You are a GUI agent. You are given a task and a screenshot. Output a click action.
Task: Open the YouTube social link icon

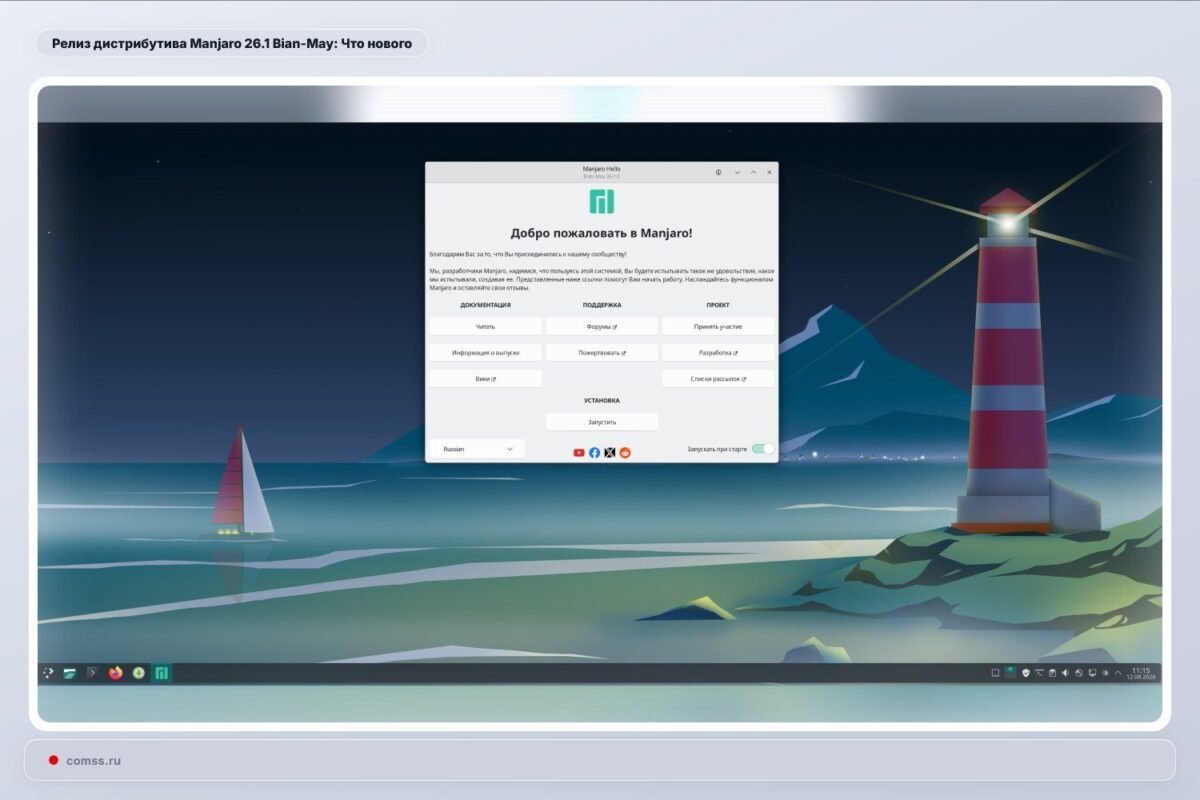tap(579, 453)
